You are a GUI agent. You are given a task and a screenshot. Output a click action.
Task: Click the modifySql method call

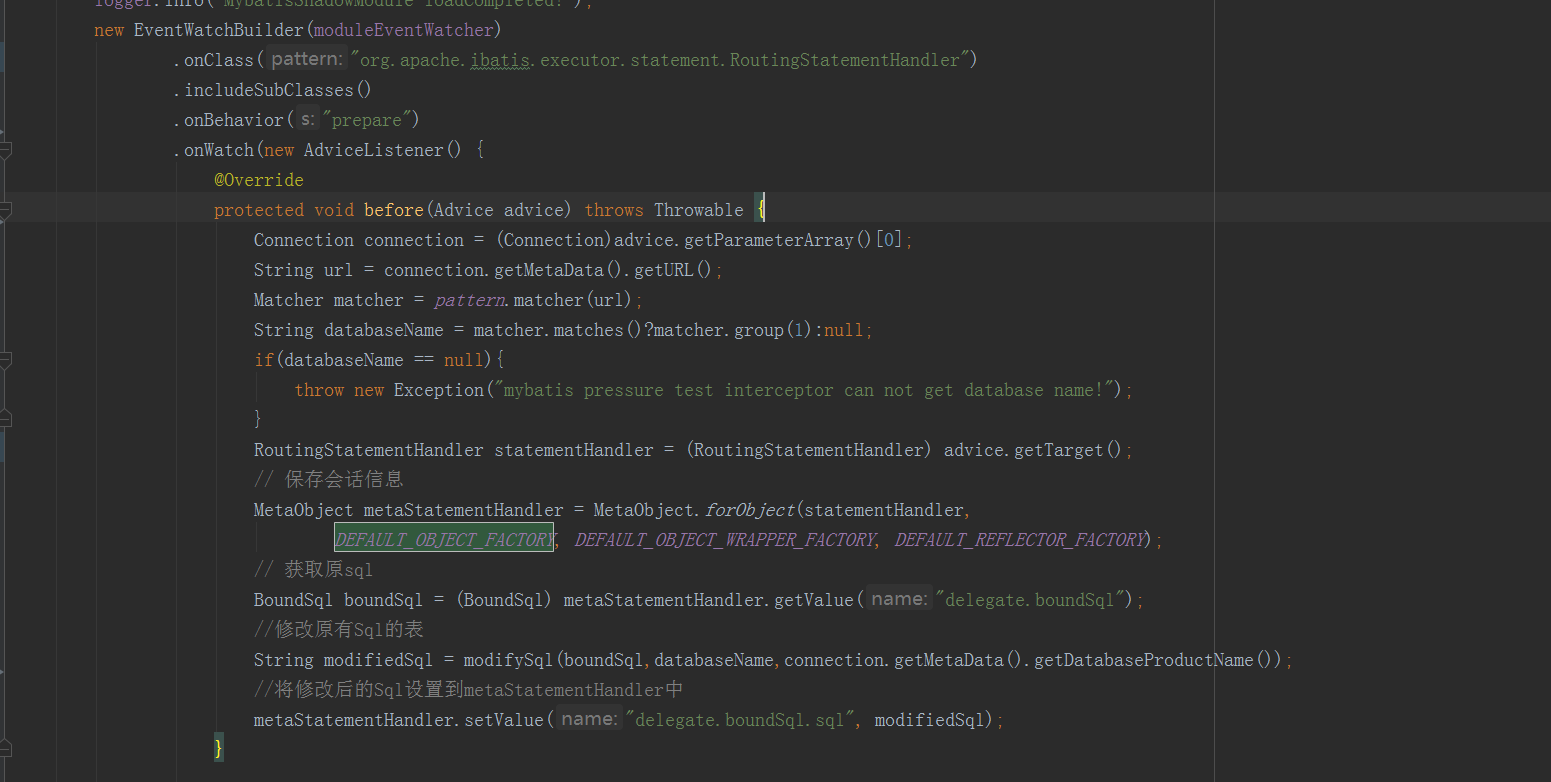pyautogui.click(x=508, y=659)
